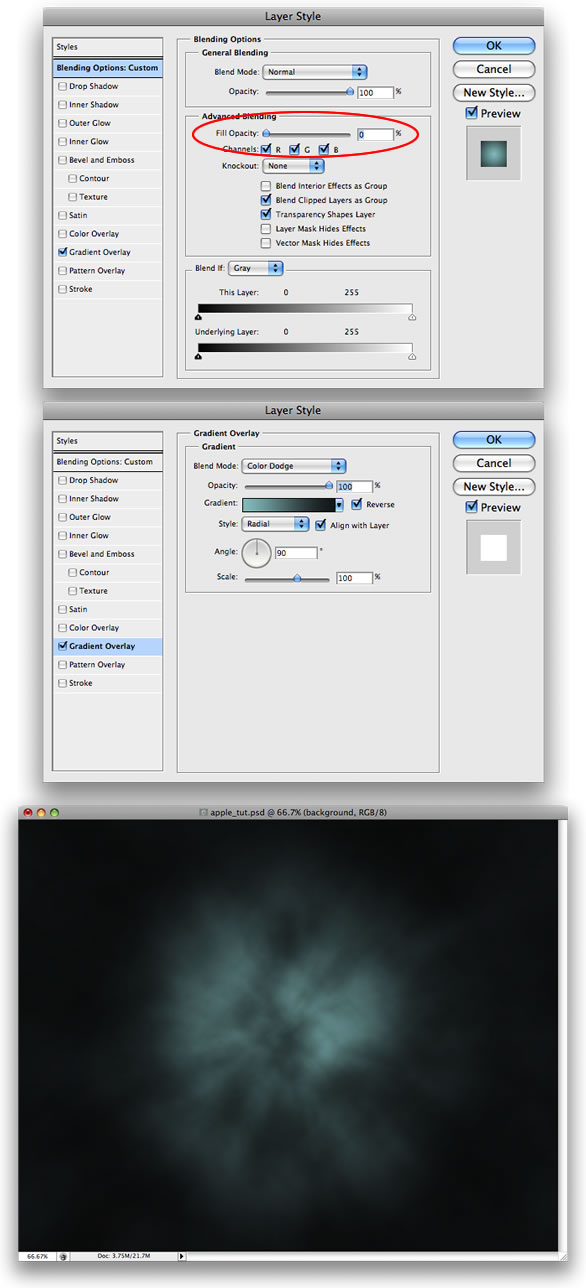Click the status bar arrow beside Doc size
Image resolution: width=586 pixels, height=1288 pixels.
(181, 1256)
